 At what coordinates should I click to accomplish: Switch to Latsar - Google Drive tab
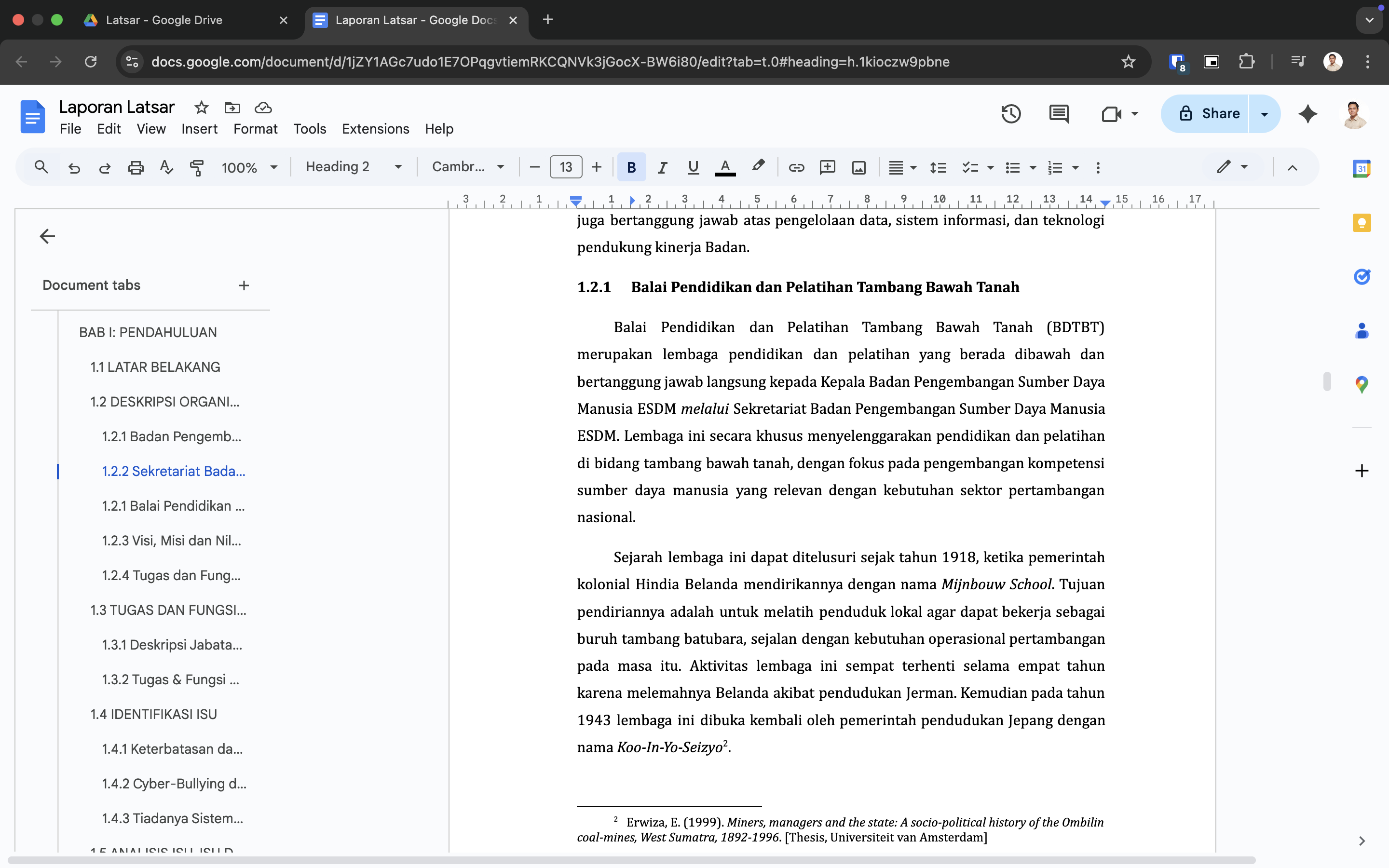(164, 20)
